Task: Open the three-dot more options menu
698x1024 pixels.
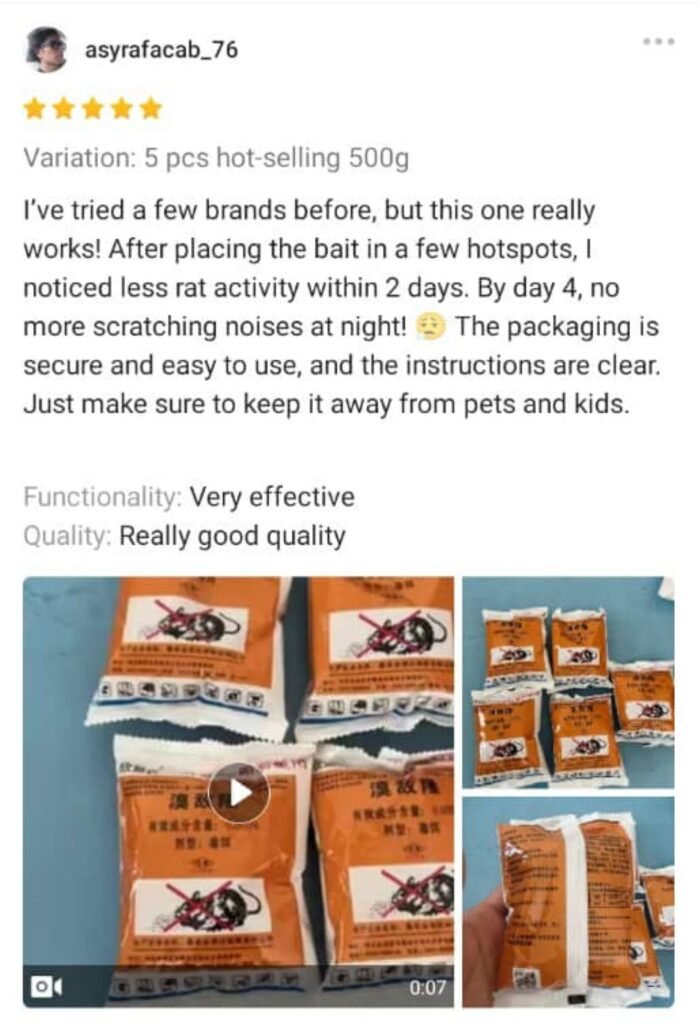Action: 658,41
